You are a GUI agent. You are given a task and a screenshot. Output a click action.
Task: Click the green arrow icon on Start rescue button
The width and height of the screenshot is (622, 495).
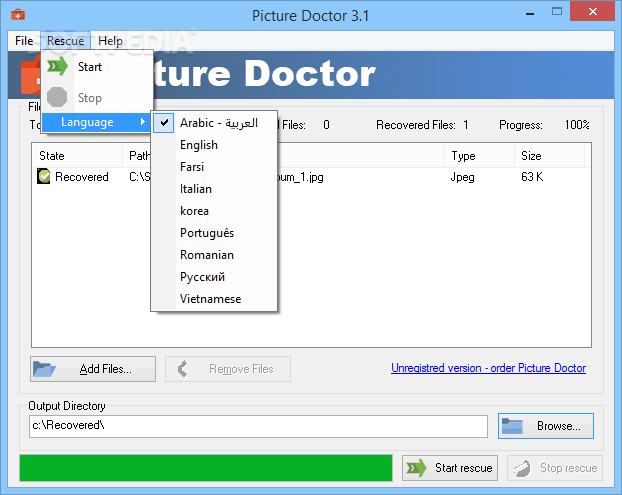coord(416,468)
